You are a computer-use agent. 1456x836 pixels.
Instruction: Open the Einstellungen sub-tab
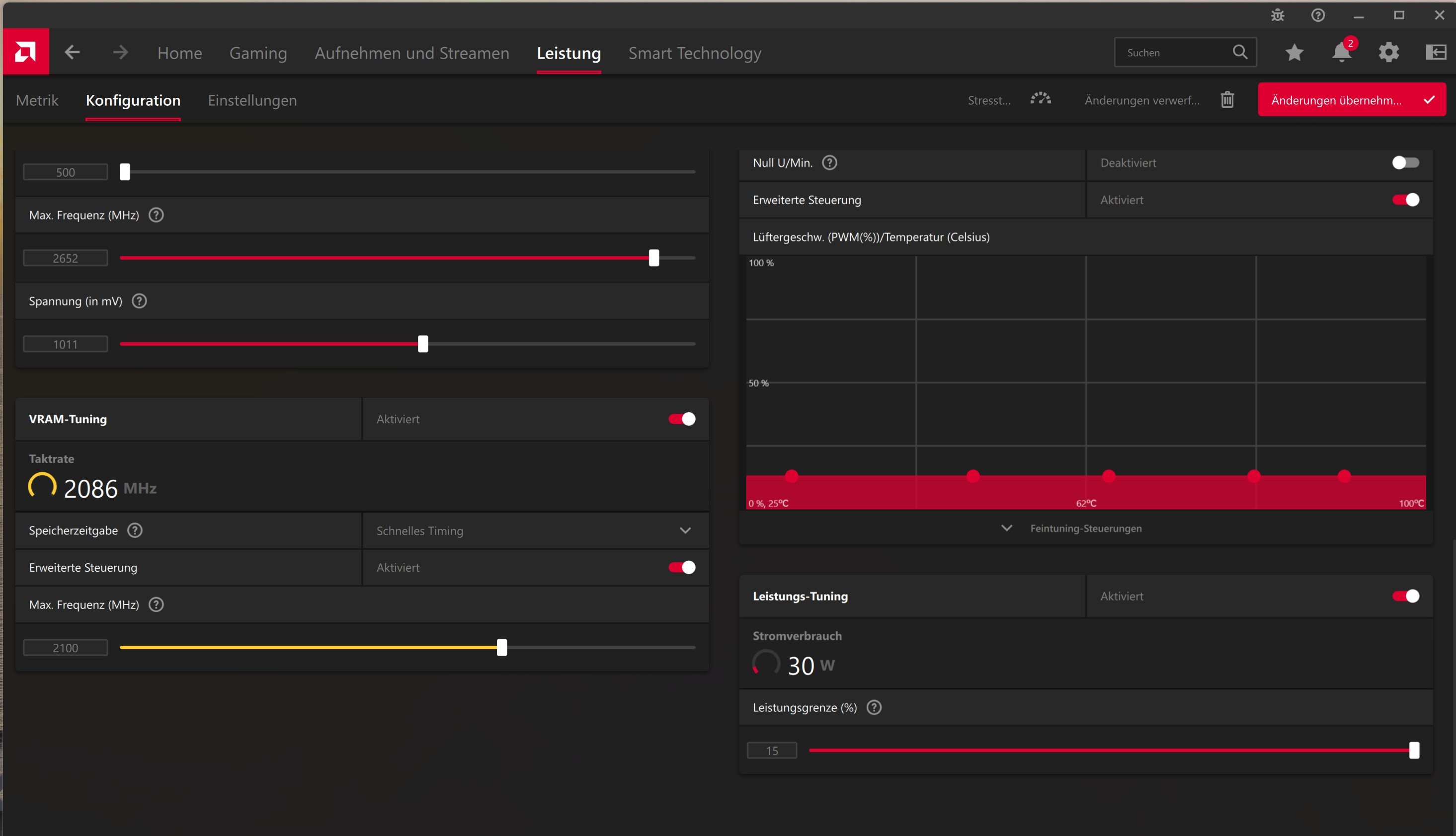[x=252, y=100]
